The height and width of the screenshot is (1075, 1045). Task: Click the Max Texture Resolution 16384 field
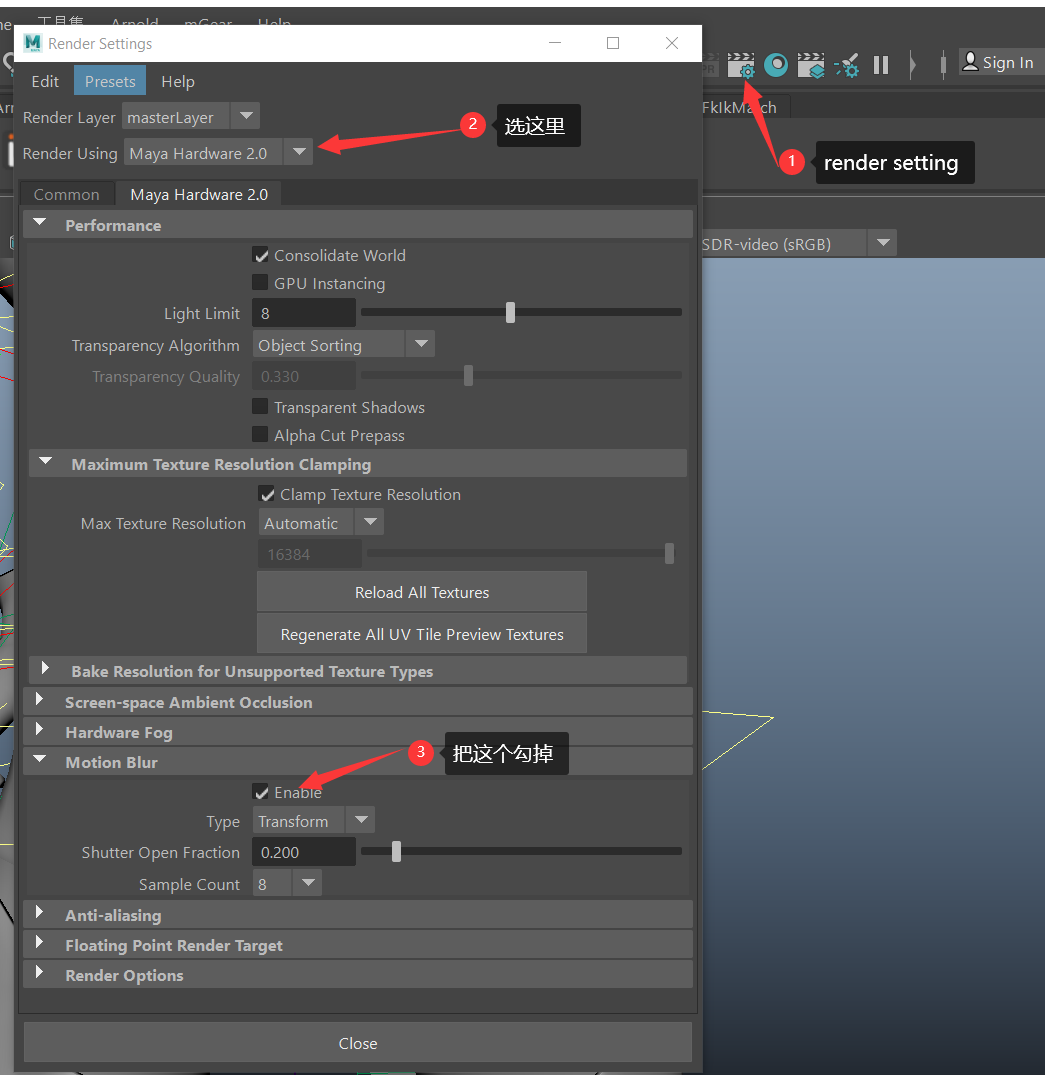309,553
